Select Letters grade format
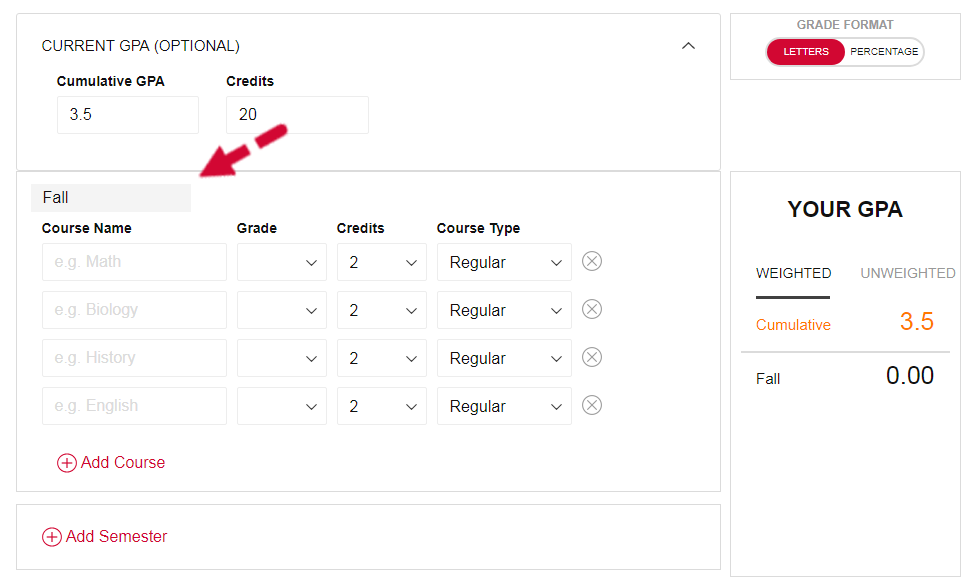979x585 pixels. click(805, 52)
